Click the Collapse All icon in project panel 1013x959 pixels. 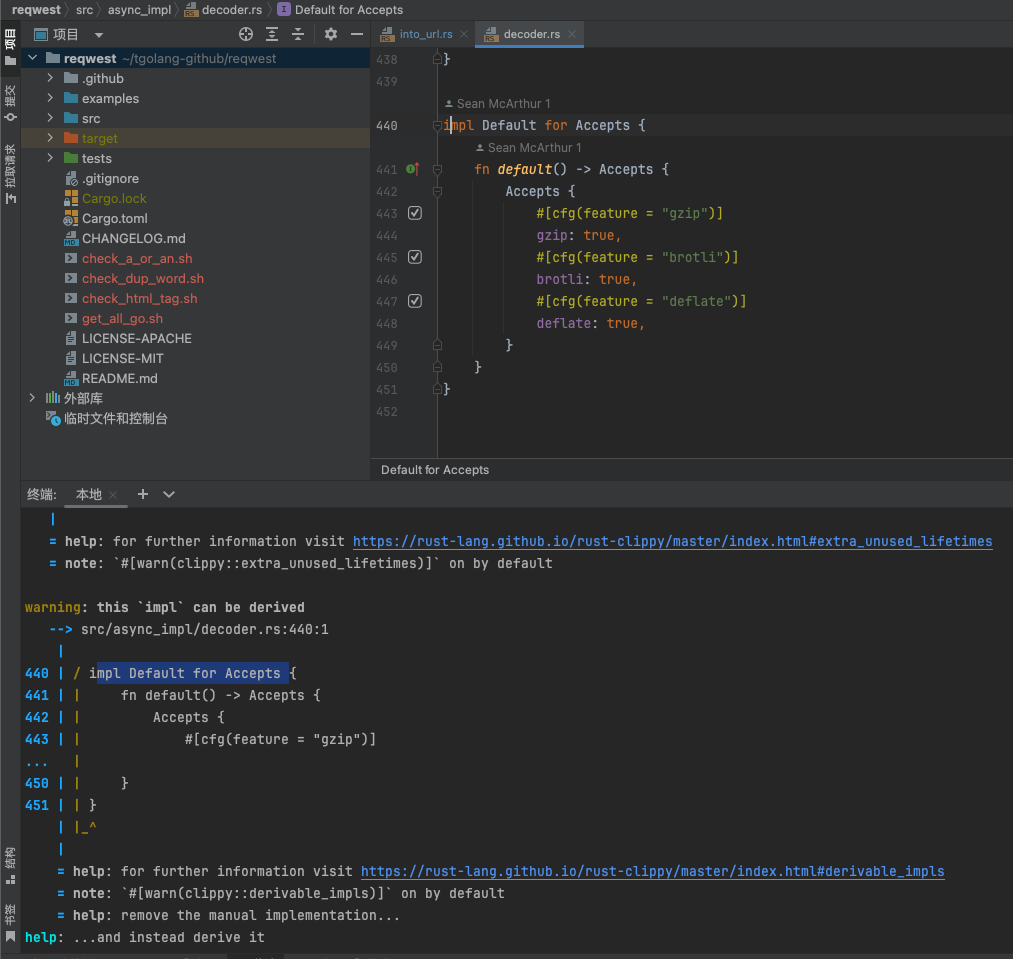tap(297, 34)
